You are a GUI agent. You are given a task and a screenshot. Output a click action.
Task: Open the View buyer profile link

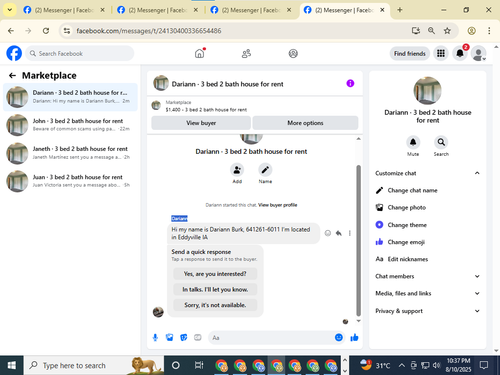click(x=277, y=205)
